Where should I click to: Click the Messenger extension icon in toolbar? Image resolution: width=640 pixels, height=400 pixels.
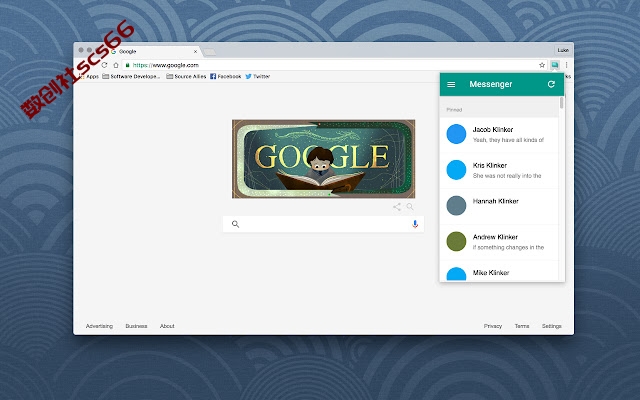click(554, 65)
